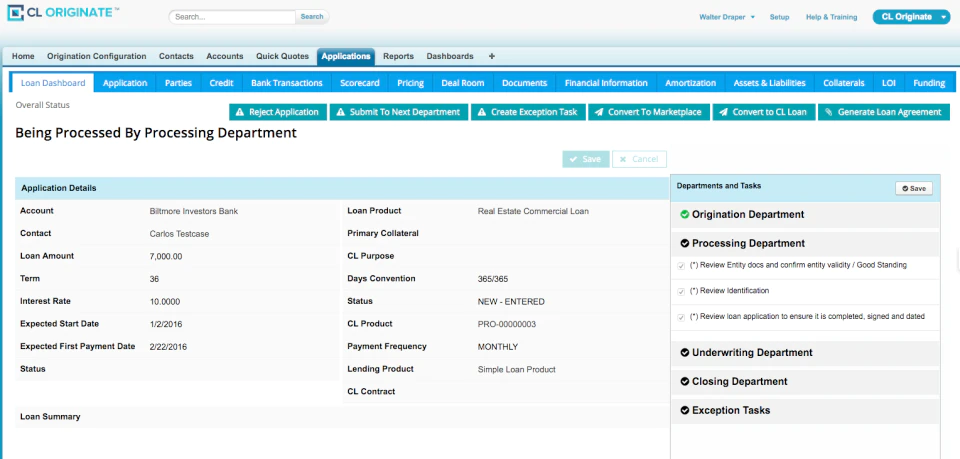Open the Funding sub-tab

[x=929, y=83]
